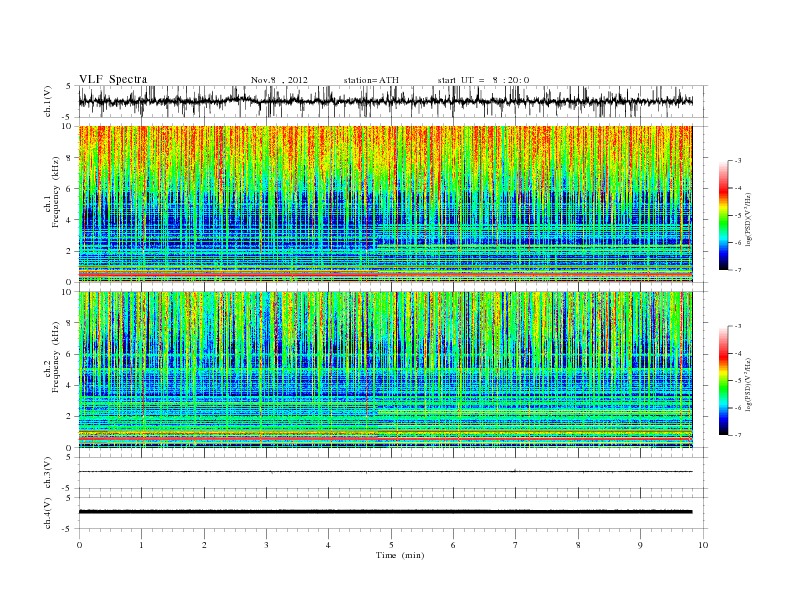Viewport: 792px width, 612px height.
Task: Click the "Time (min)" axis title
Action: (x=400, y=555)
